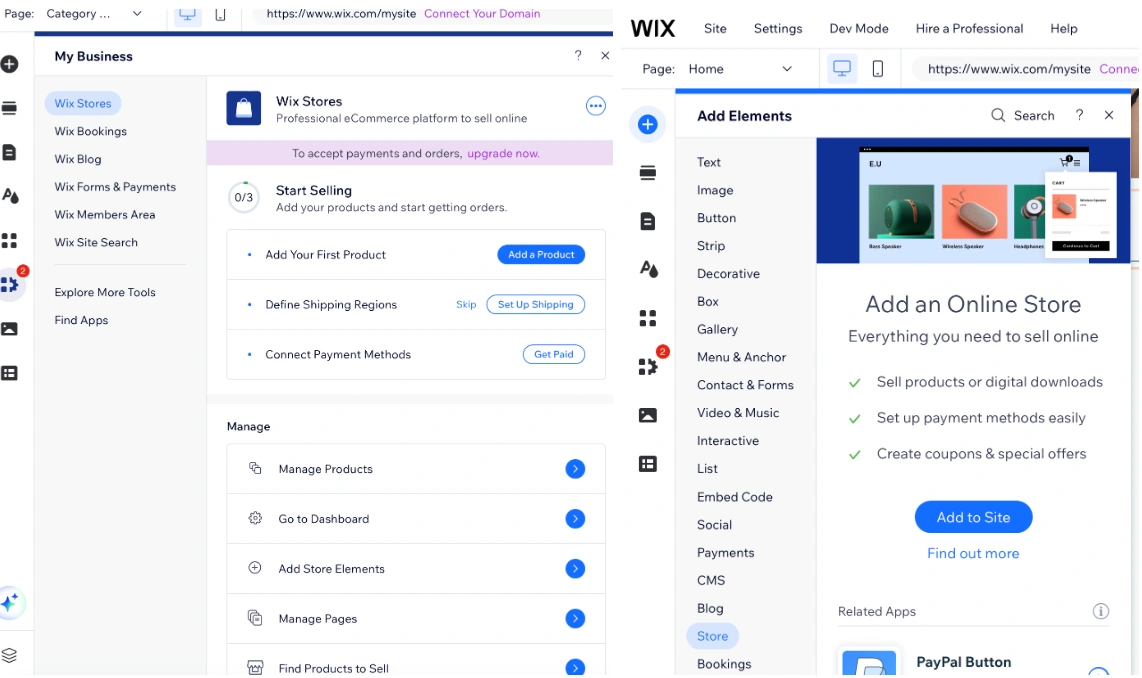Select Wix Bookings in My Business list
1142x678 pixels.
(x=90, y=131)
